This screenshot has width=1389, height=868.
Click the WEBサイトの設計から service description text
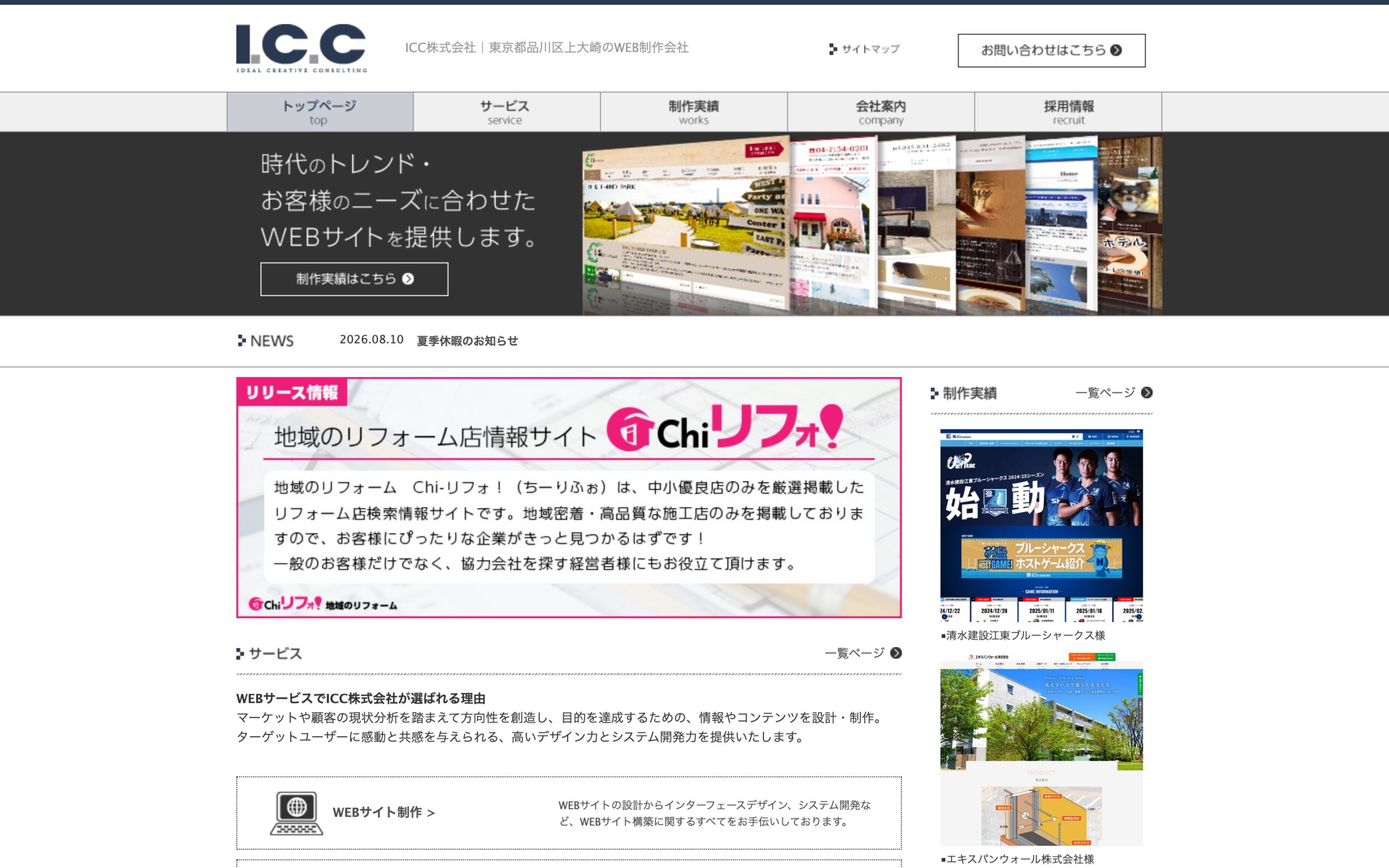715,813
